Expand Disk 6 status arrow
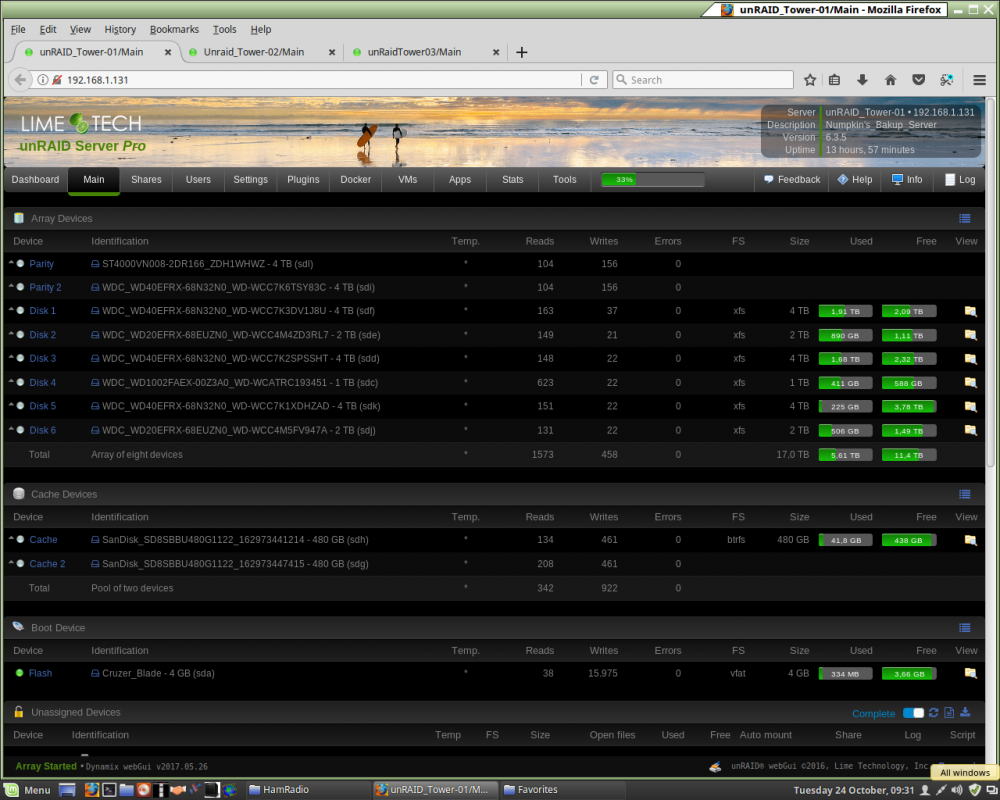Screen dimensions: 1000x800 coord(11,429)
